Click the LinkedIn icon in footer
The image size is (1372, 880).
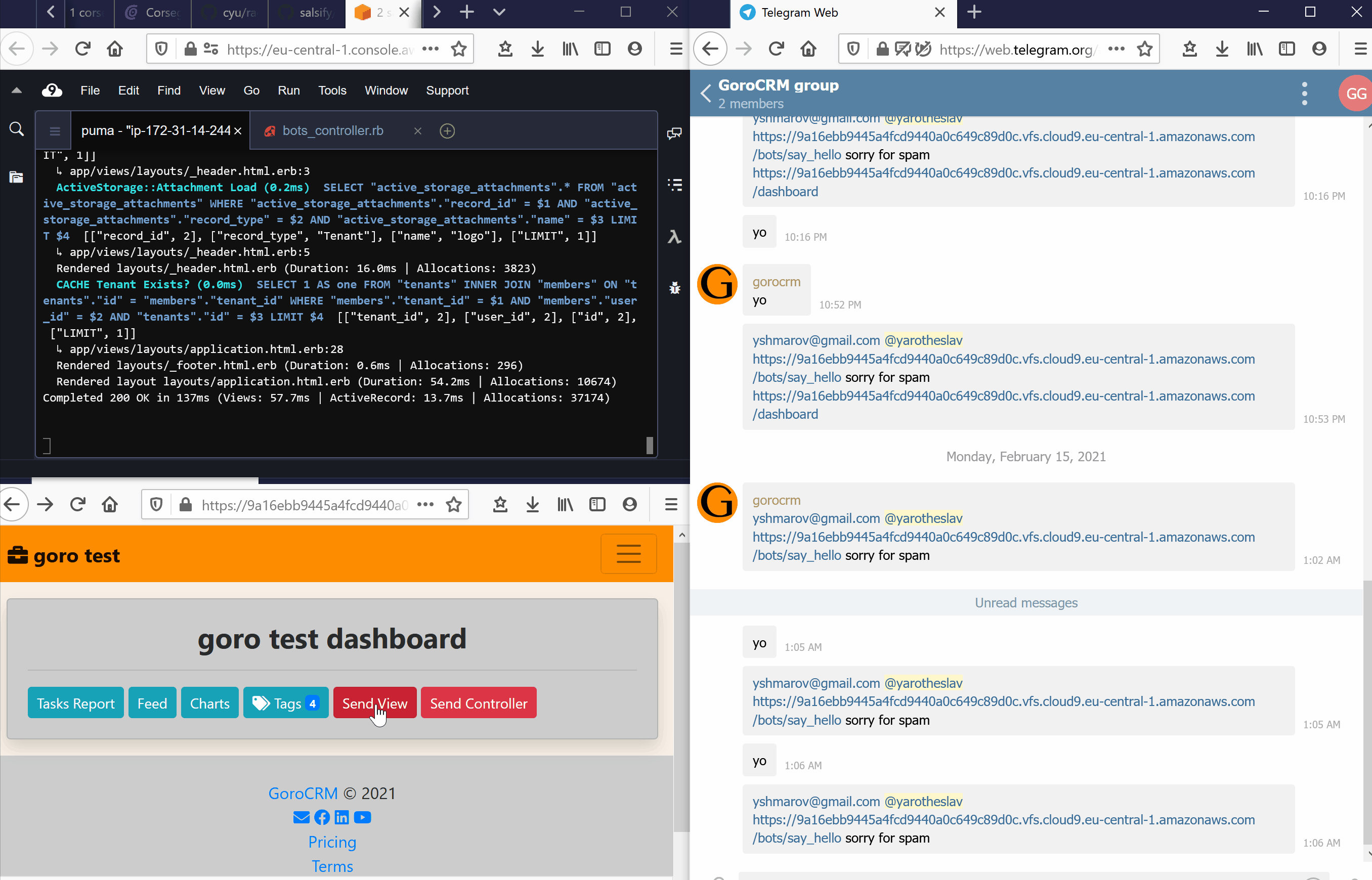(342, 817)
